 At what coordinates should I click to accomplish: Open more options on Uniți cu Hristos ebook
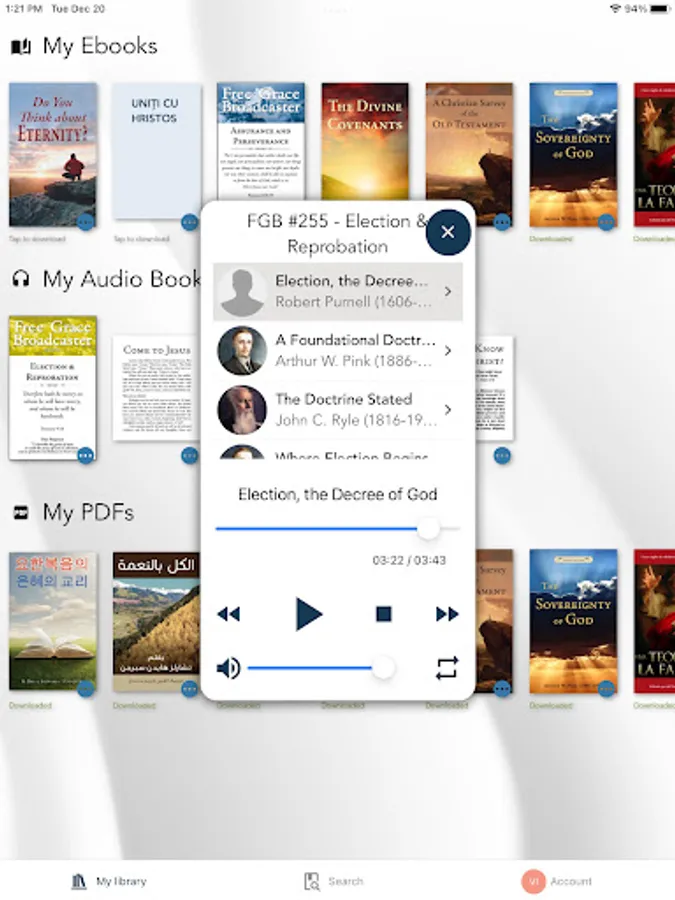189,222
